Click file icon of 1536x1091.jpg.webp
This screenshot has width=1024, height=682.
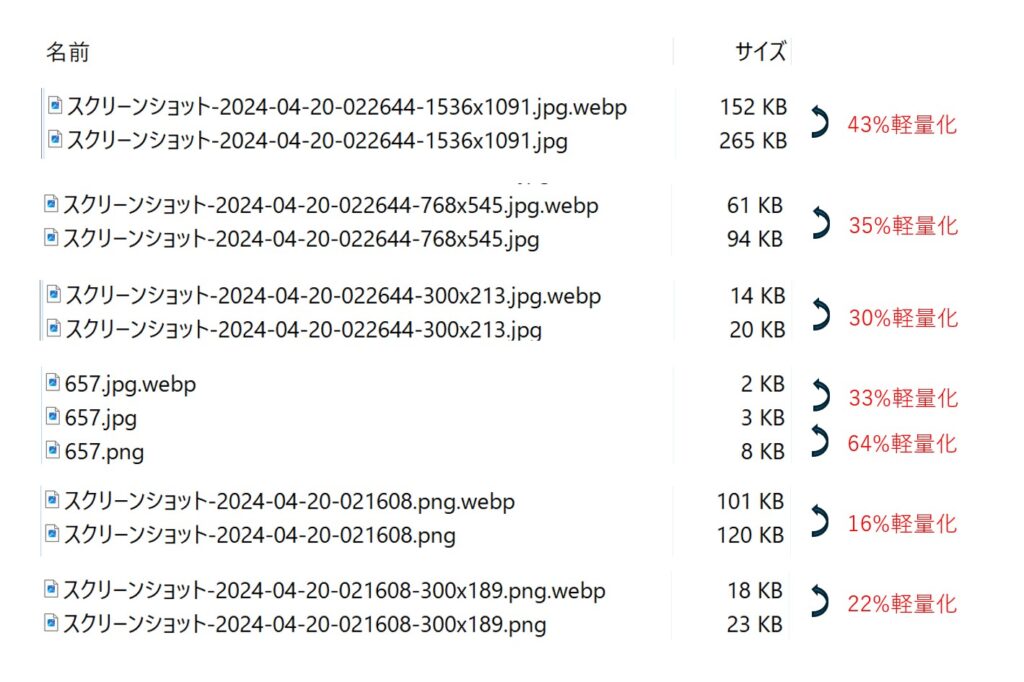[55, 105]
